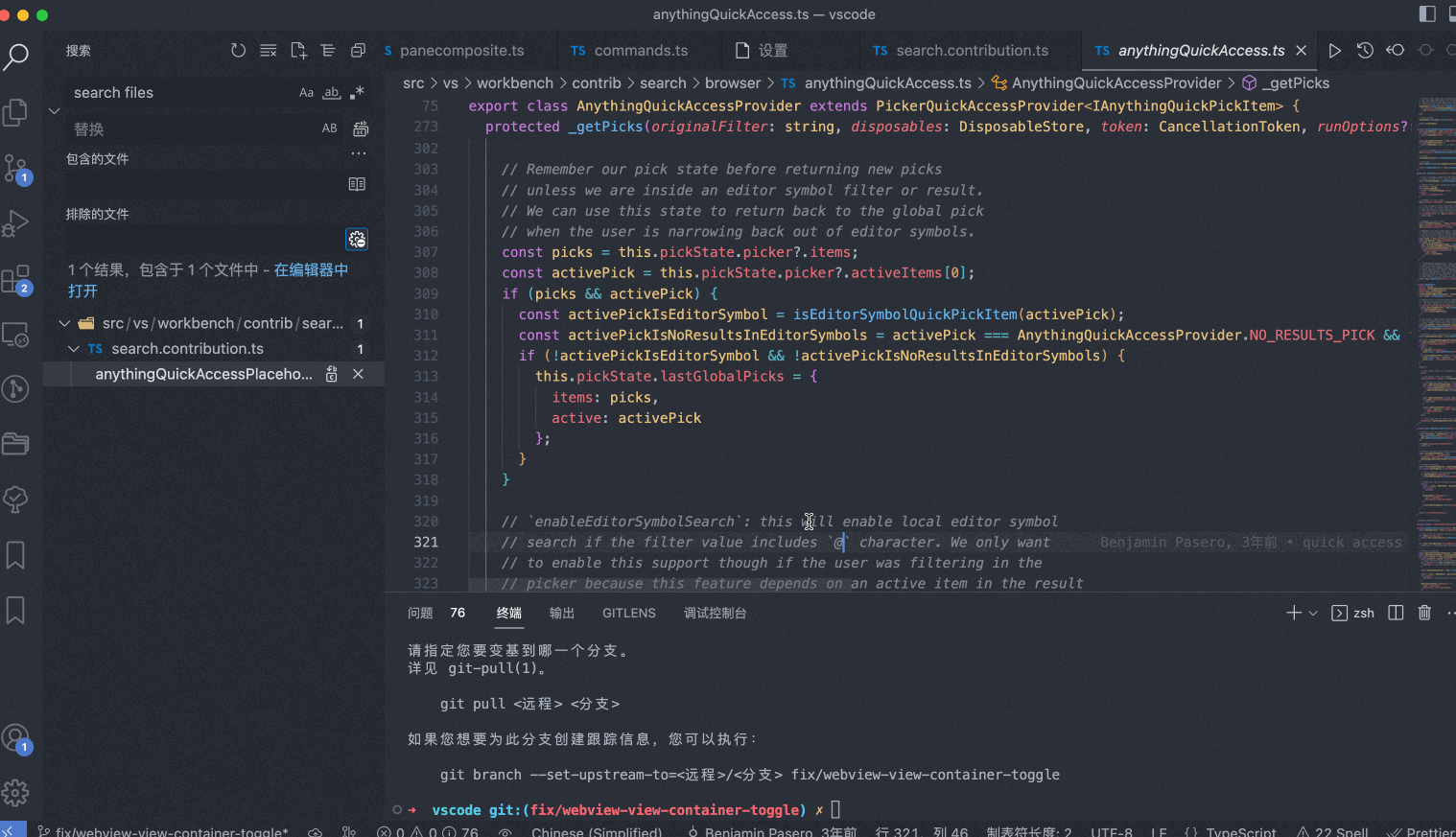
Task: Toggle Match Case in search files field
Action: tap(306, 92)
